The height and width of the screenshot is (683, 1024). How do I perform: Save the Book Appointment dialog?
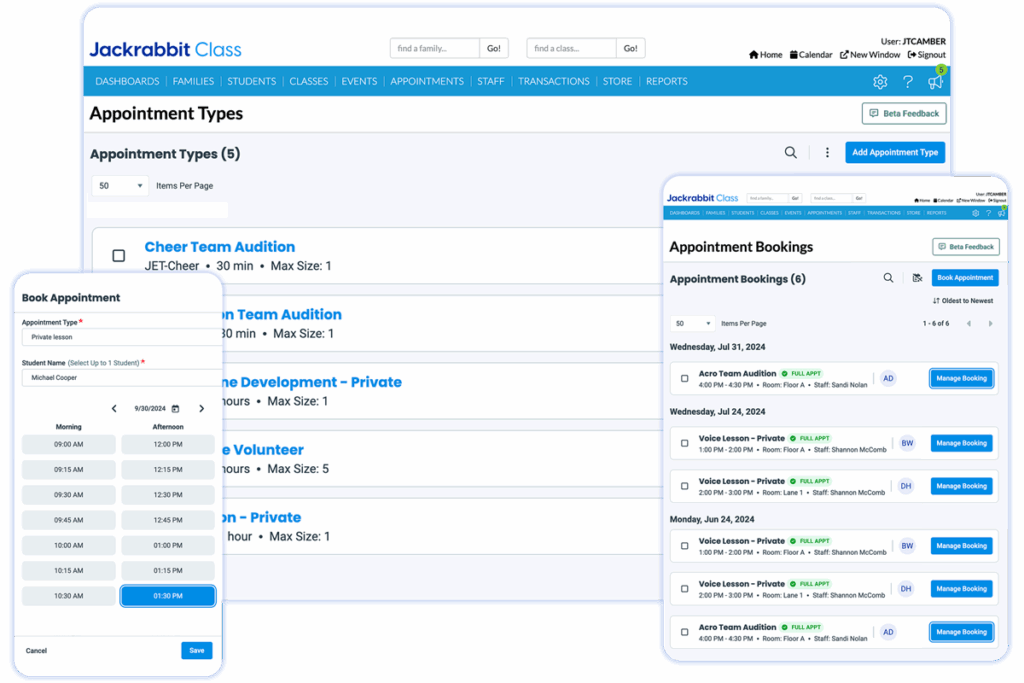pyautogui.click(x=197, y=651)
